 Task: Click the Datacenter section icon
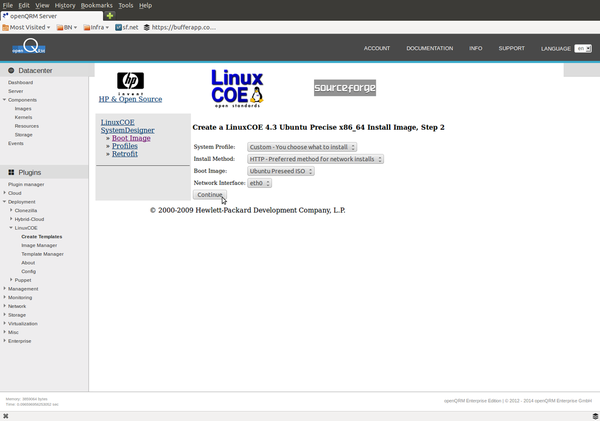coord(11,70)
